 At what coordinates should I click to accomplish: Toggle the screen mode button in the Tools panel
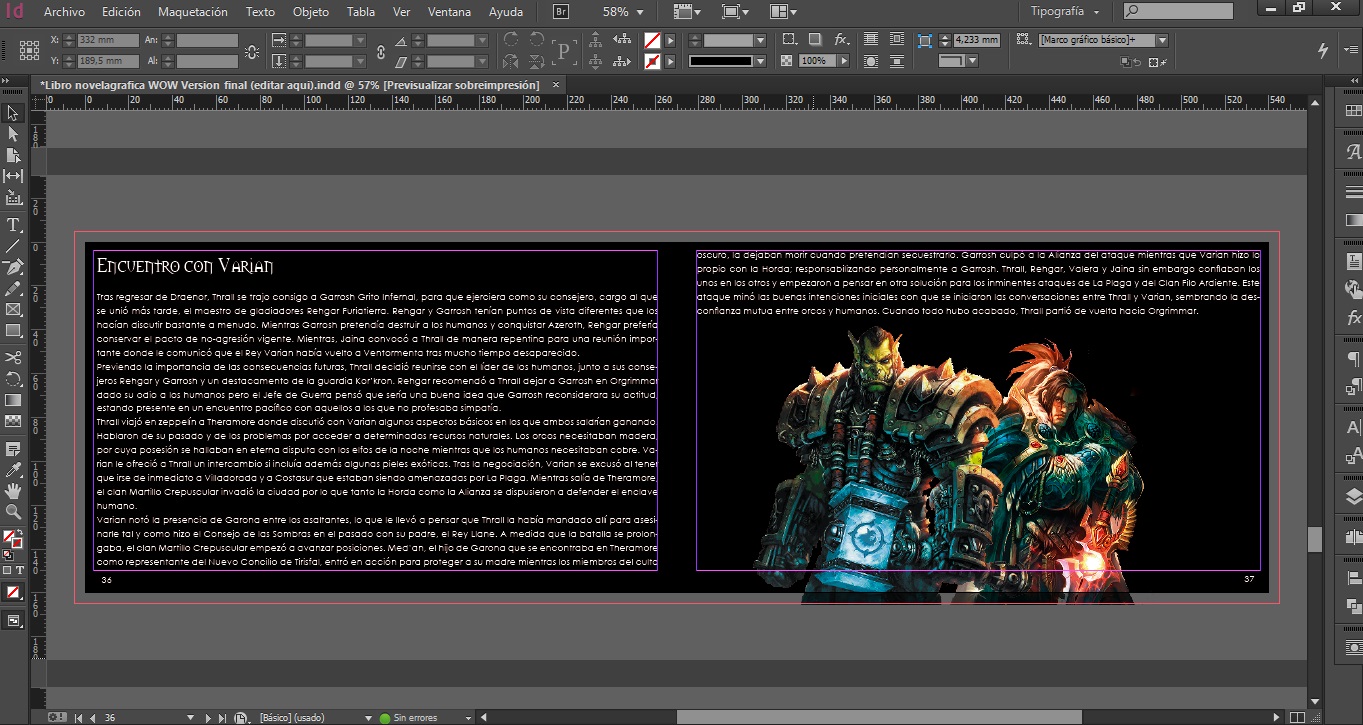click(x=13, y=621)
